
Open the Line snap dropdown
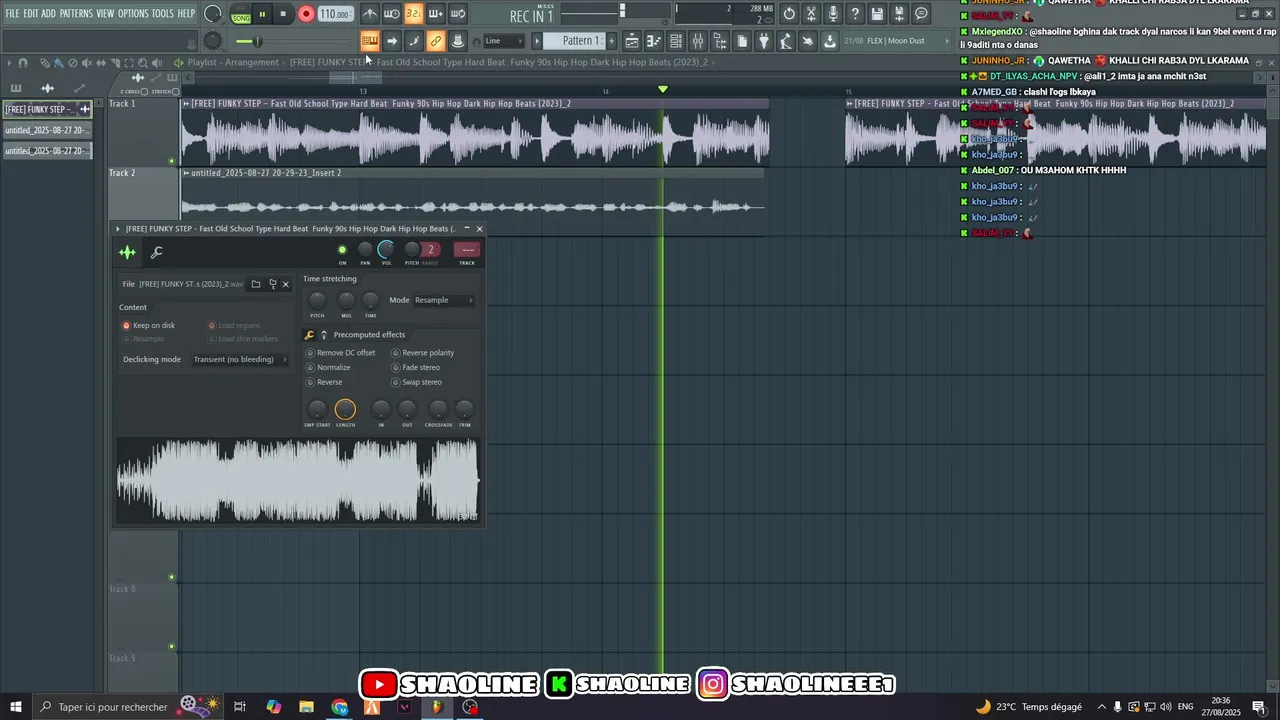click(x=502, y=41)
